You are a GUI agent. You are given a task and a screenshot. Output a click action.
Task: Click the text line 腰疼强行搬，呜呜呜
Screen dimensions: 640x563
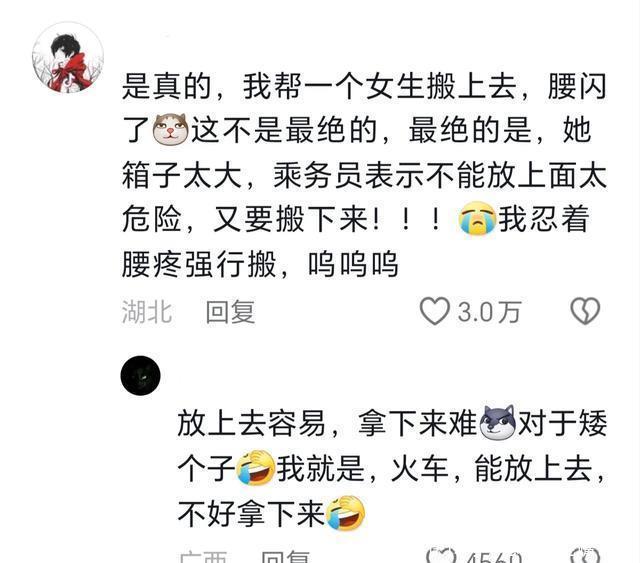pyautogui.click(x=260, y=264)
